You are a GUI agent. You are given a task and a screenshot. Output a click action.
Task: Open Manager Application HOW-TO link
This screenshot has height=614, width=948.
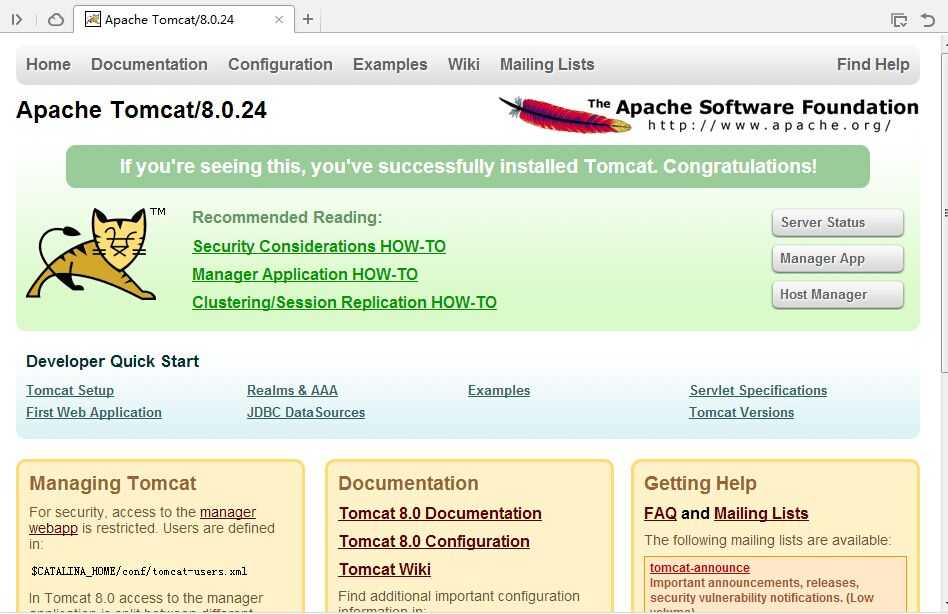click(305, 274)
